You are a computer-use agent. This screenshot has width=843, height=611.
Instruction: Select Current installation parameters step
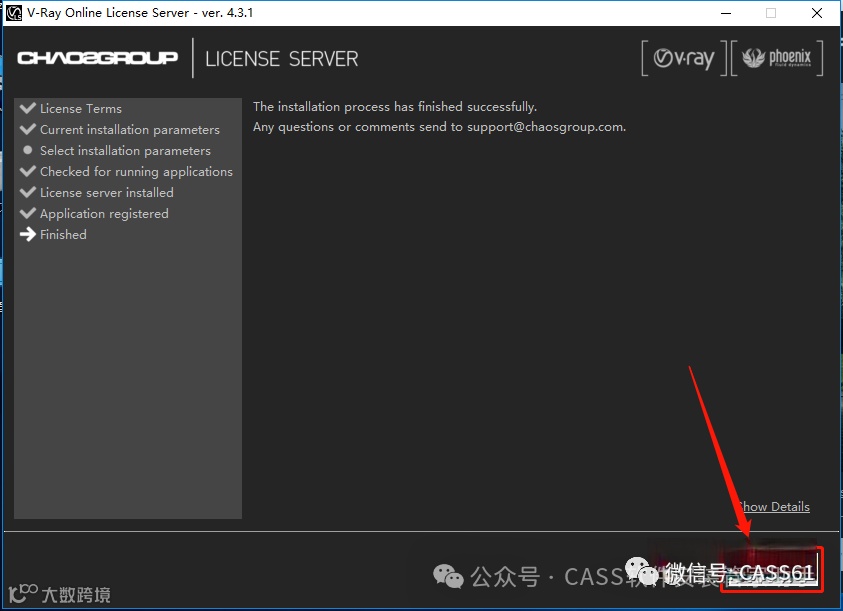click(130, 130)
